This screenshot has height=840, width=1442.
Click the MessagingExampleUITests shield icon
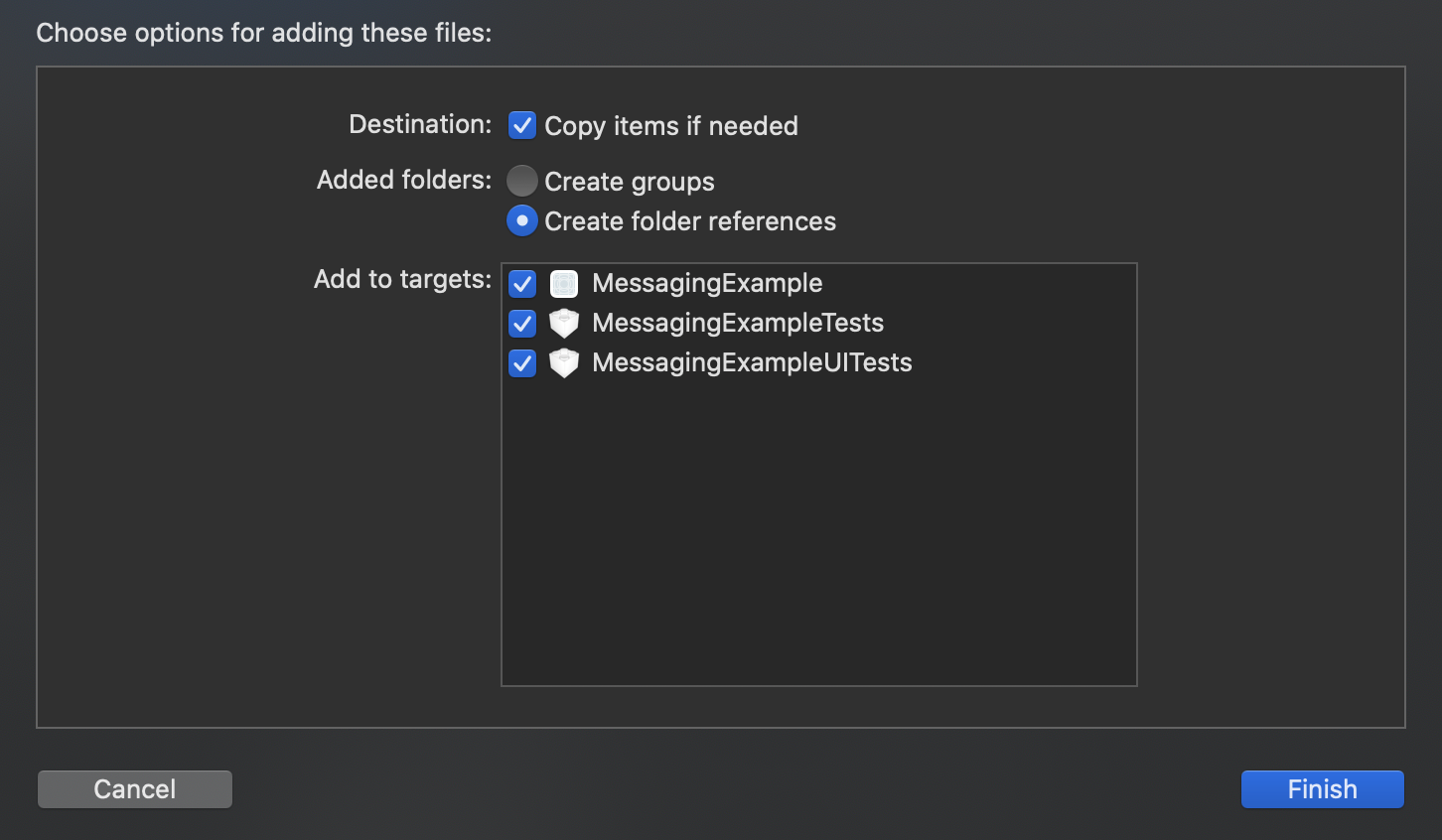tap(563, 363)
